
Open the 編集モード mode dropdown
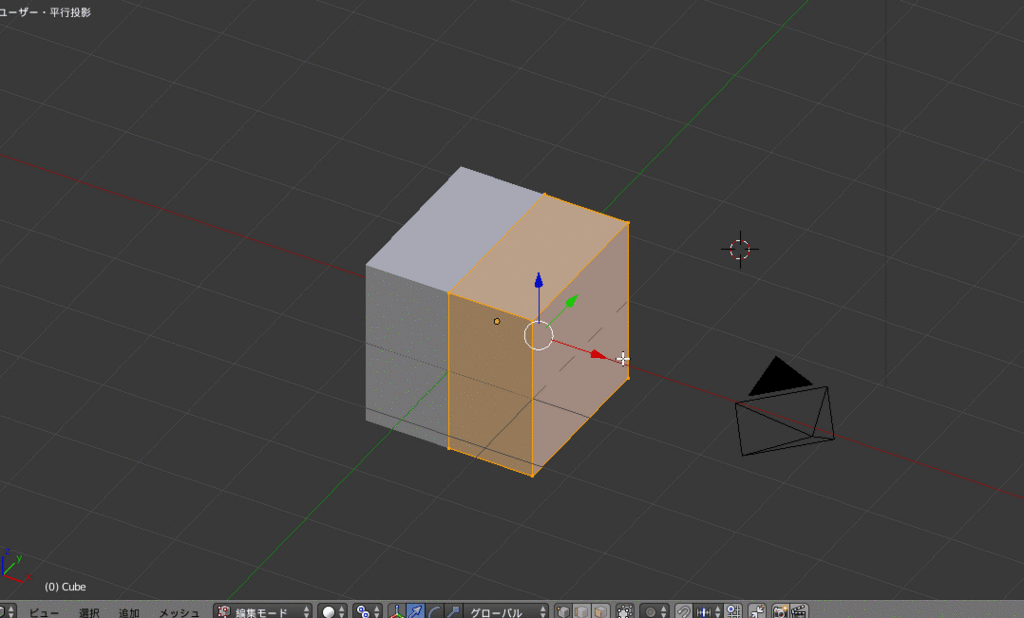(x=263, y=612)
